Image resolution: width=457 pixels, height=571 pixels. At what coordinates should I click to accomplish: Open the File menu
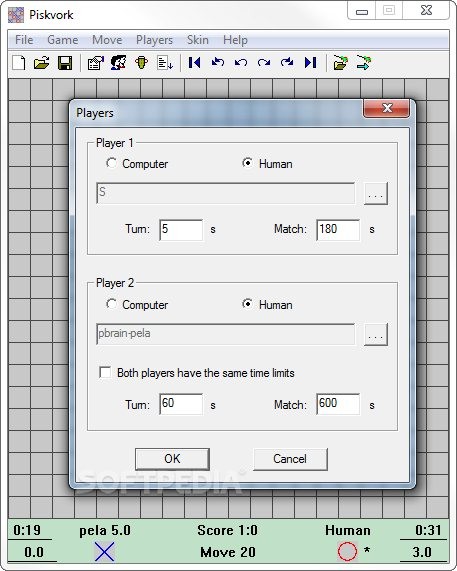24,40
